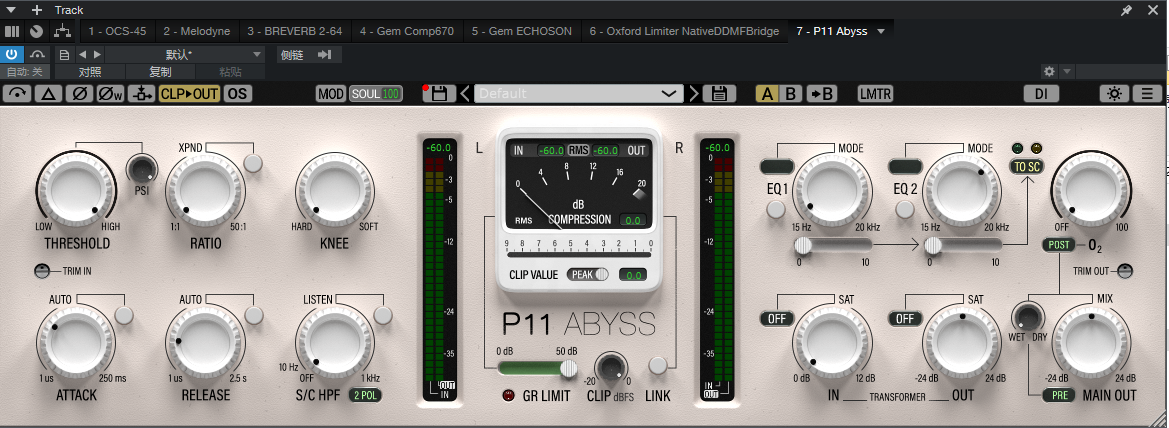This screenshot has height=428, width=1169.
Task: Select the next preset with right chevron
Action: point(694,93)
